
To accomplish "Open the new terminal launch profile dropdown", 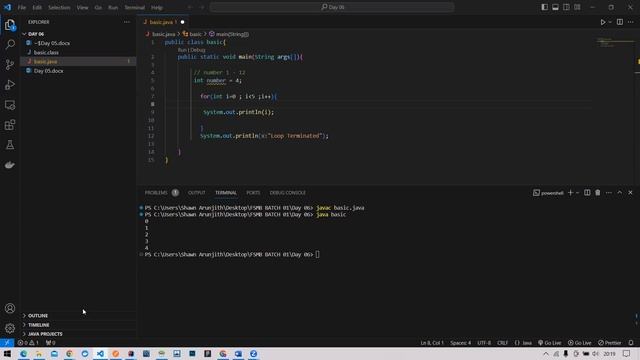I will point(577,193).
